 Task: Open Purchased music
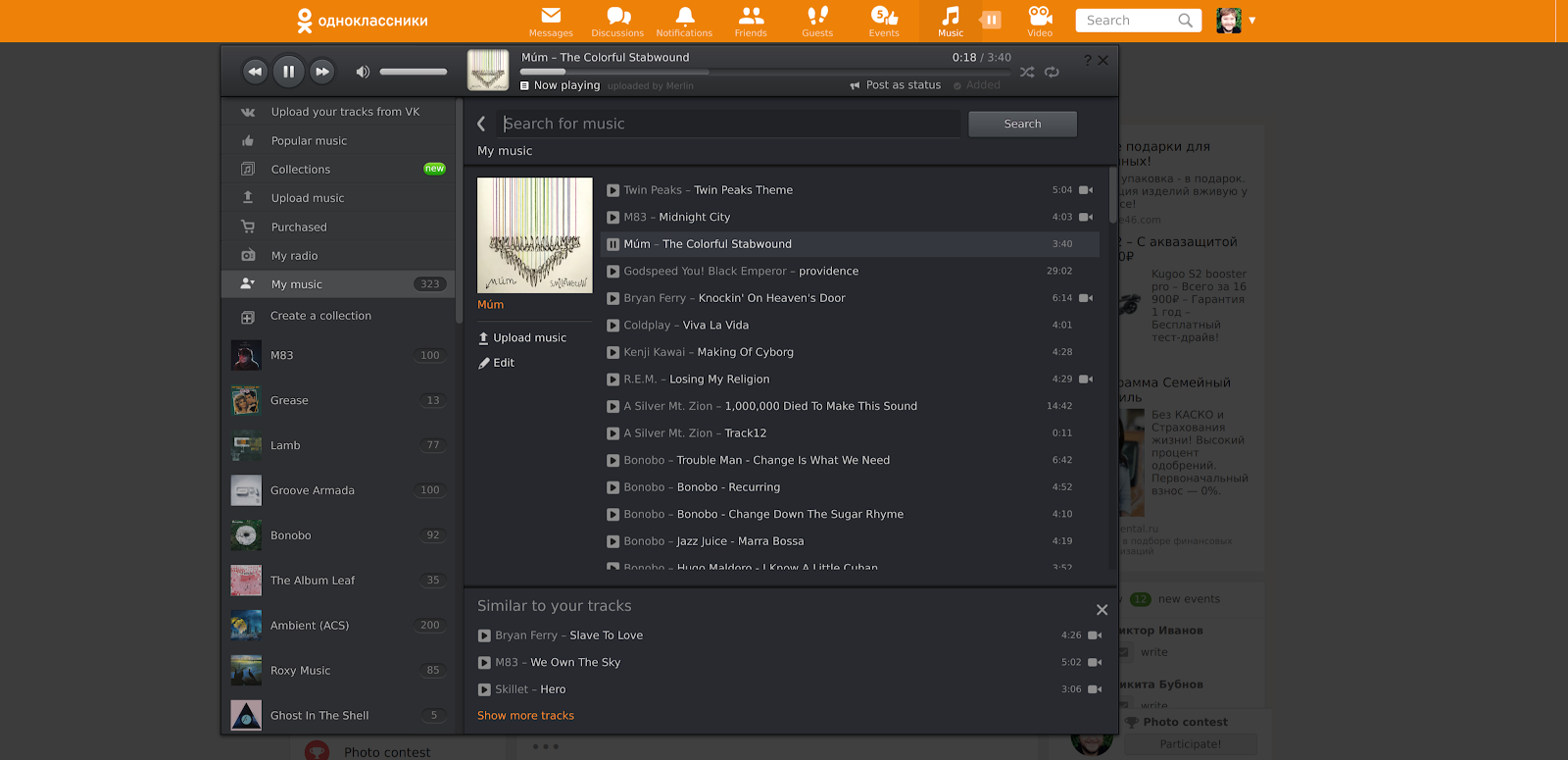point(339,227)
